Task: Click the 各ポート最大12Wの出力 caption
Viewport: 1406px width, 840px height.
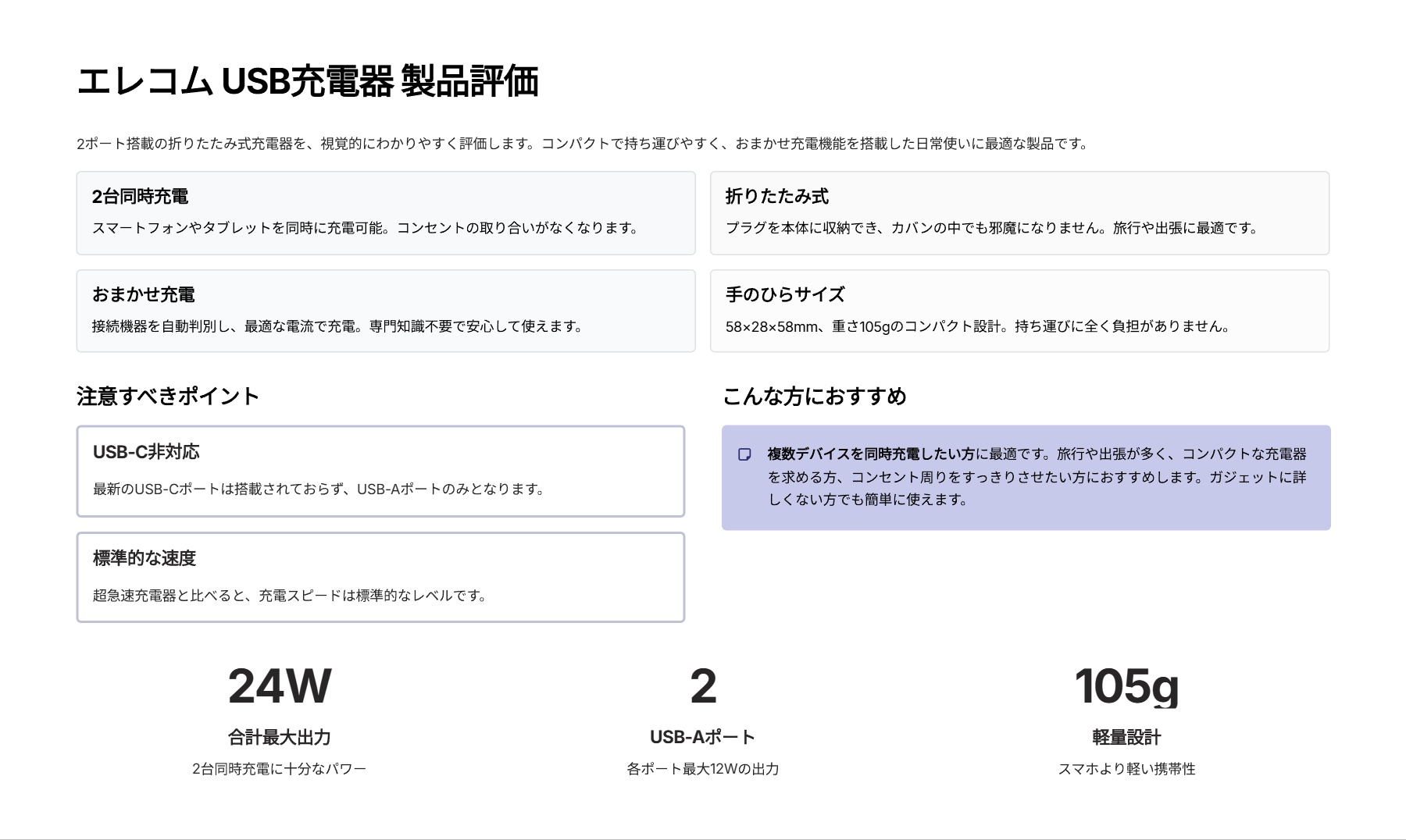Action: point(702,768)
